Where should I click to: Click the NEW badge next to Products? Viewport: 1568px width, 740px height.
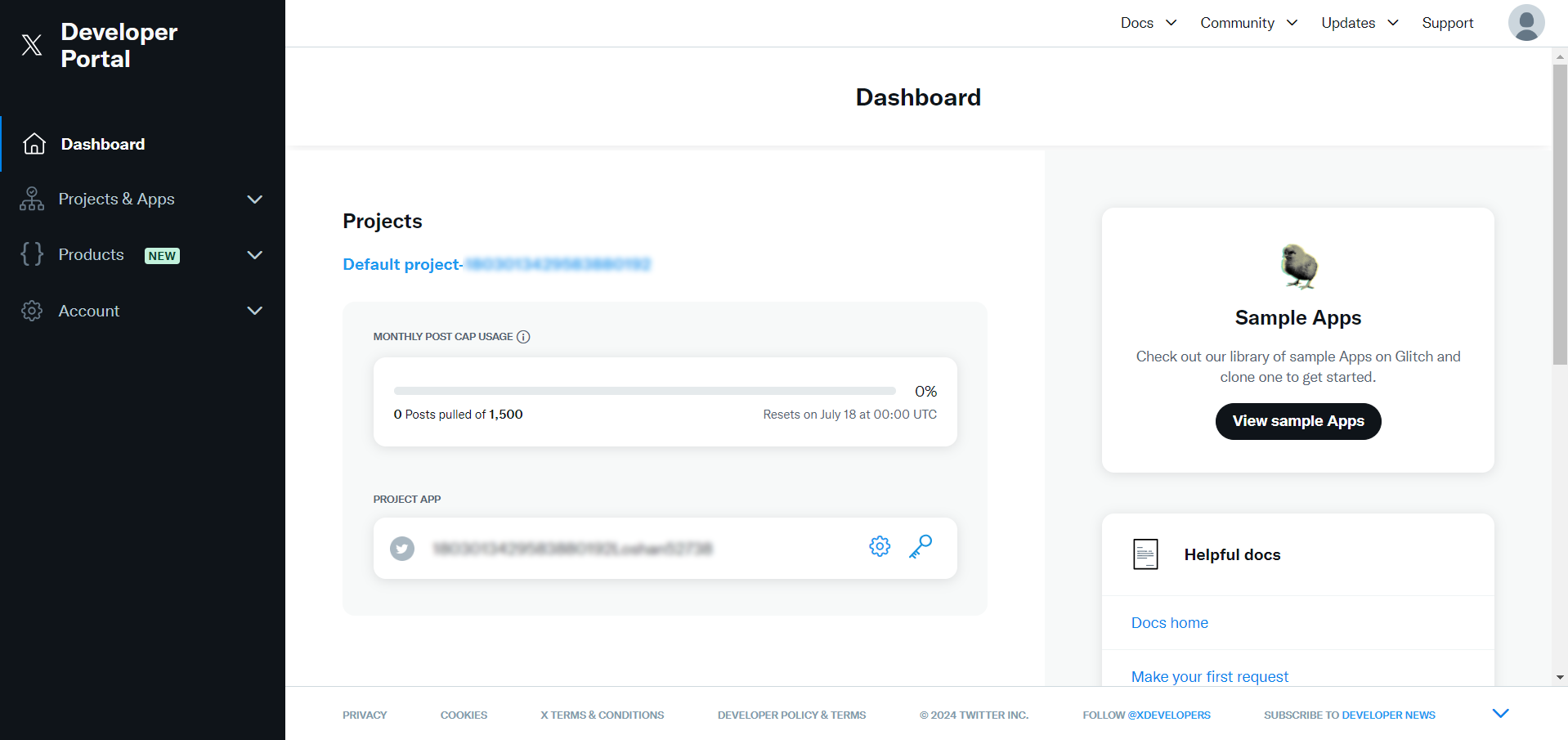click(162, 256)
